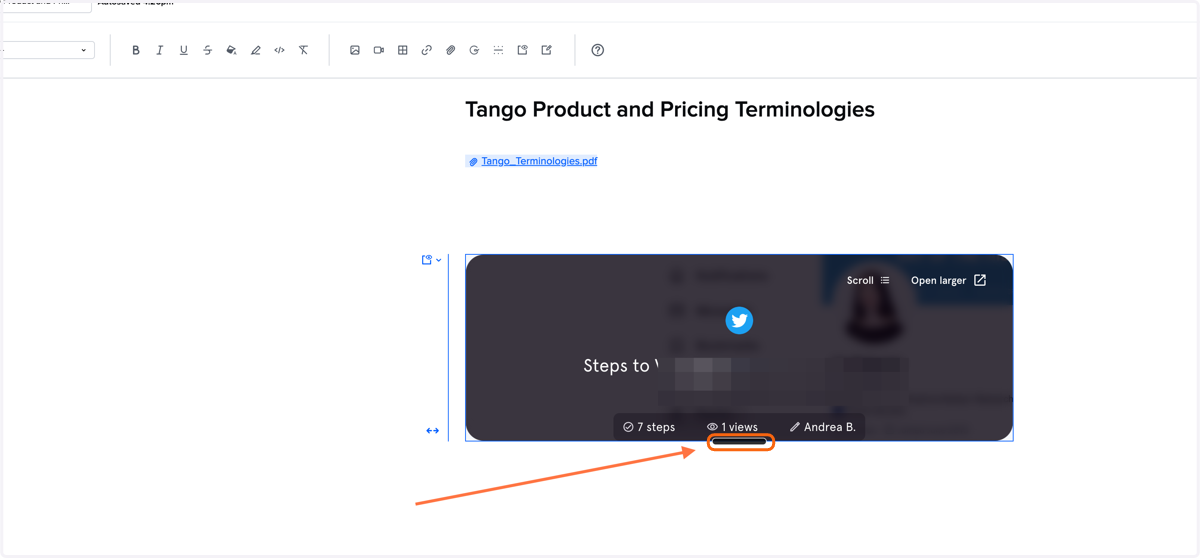1200x558 pixels.
Task: Click the page title Tango Product and Pricing Terminologies
Action: coord(670,110)
